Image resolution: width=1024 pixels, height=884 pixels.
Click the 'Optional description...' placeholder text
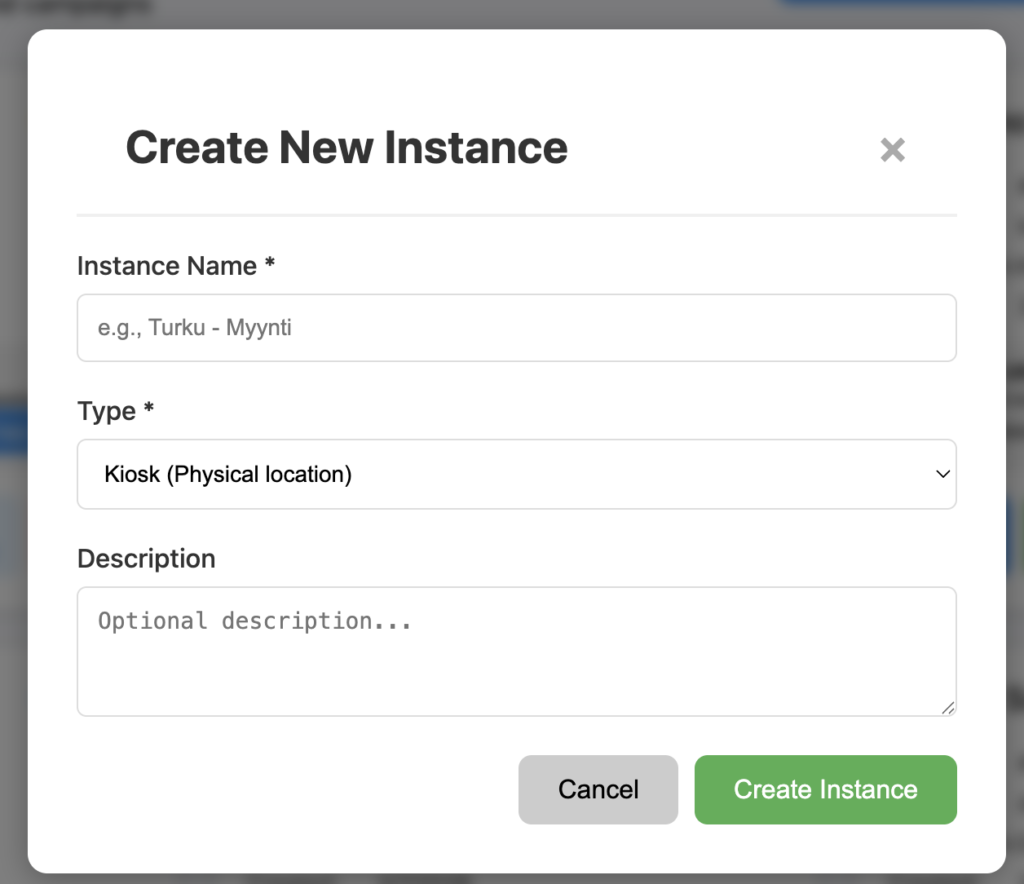pos(255,621)
